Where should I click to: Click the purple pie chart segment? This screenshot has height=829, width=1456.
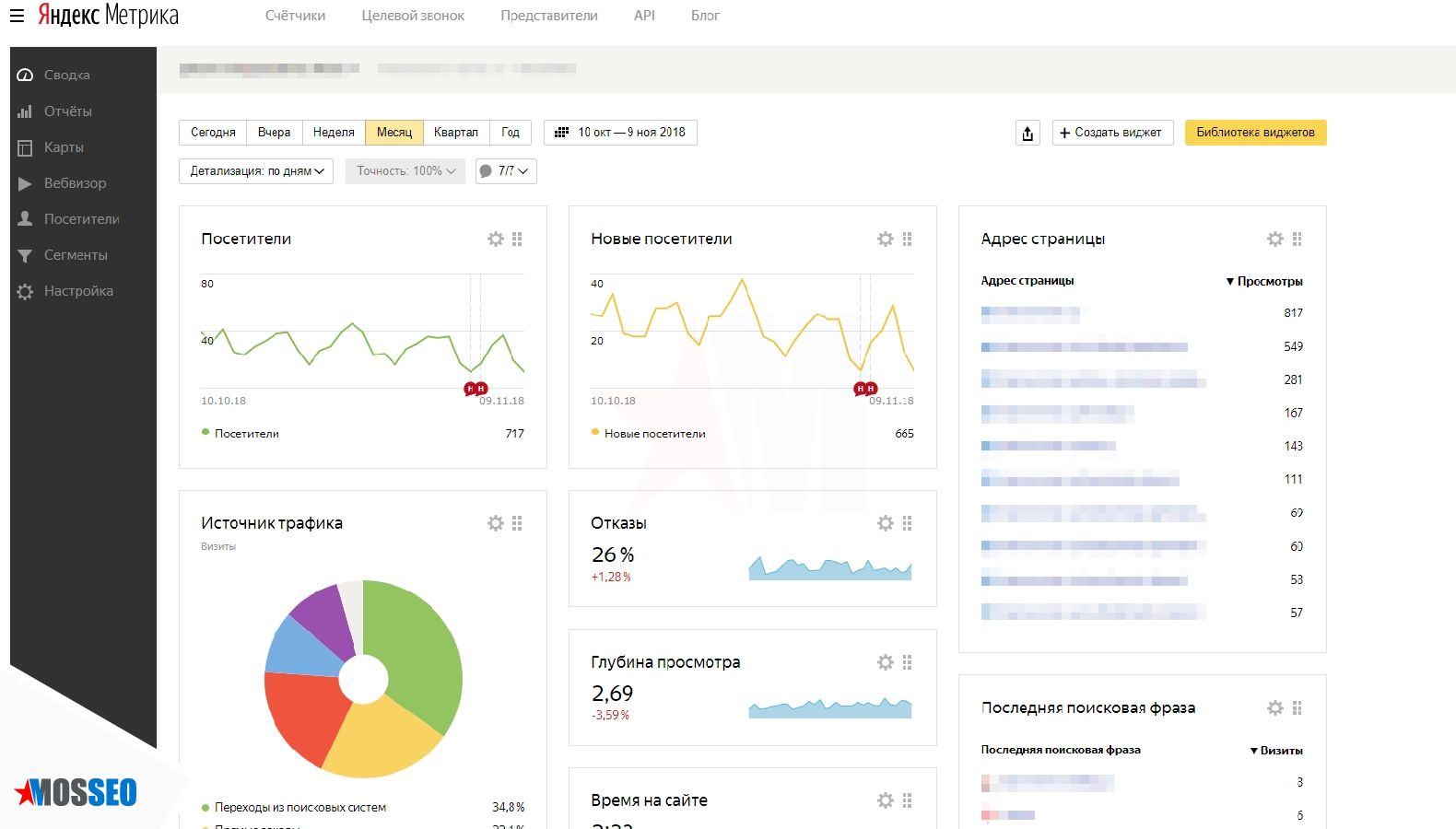324,622
